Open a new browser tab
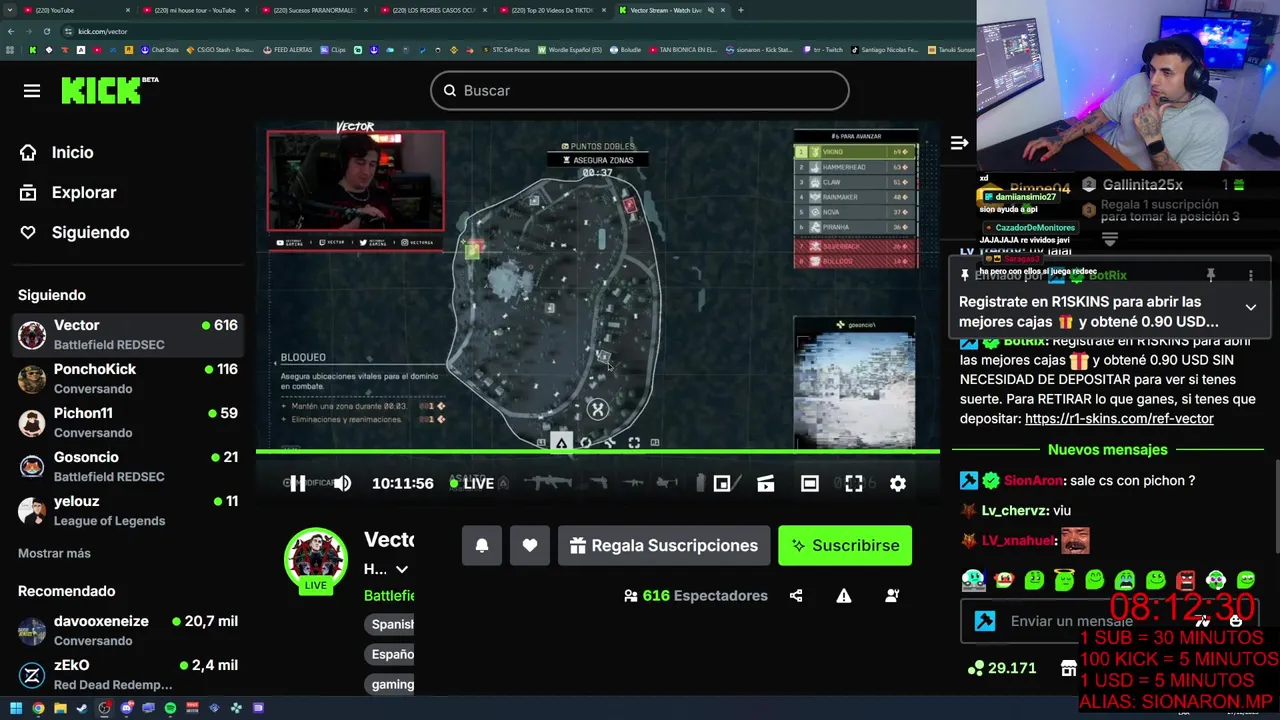 coord(741,10)
